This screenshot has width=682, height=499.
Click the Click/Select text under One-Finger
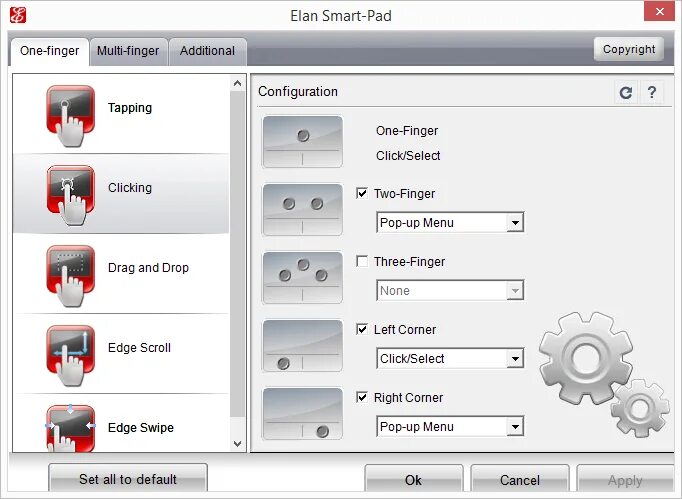tap(408, 155)
